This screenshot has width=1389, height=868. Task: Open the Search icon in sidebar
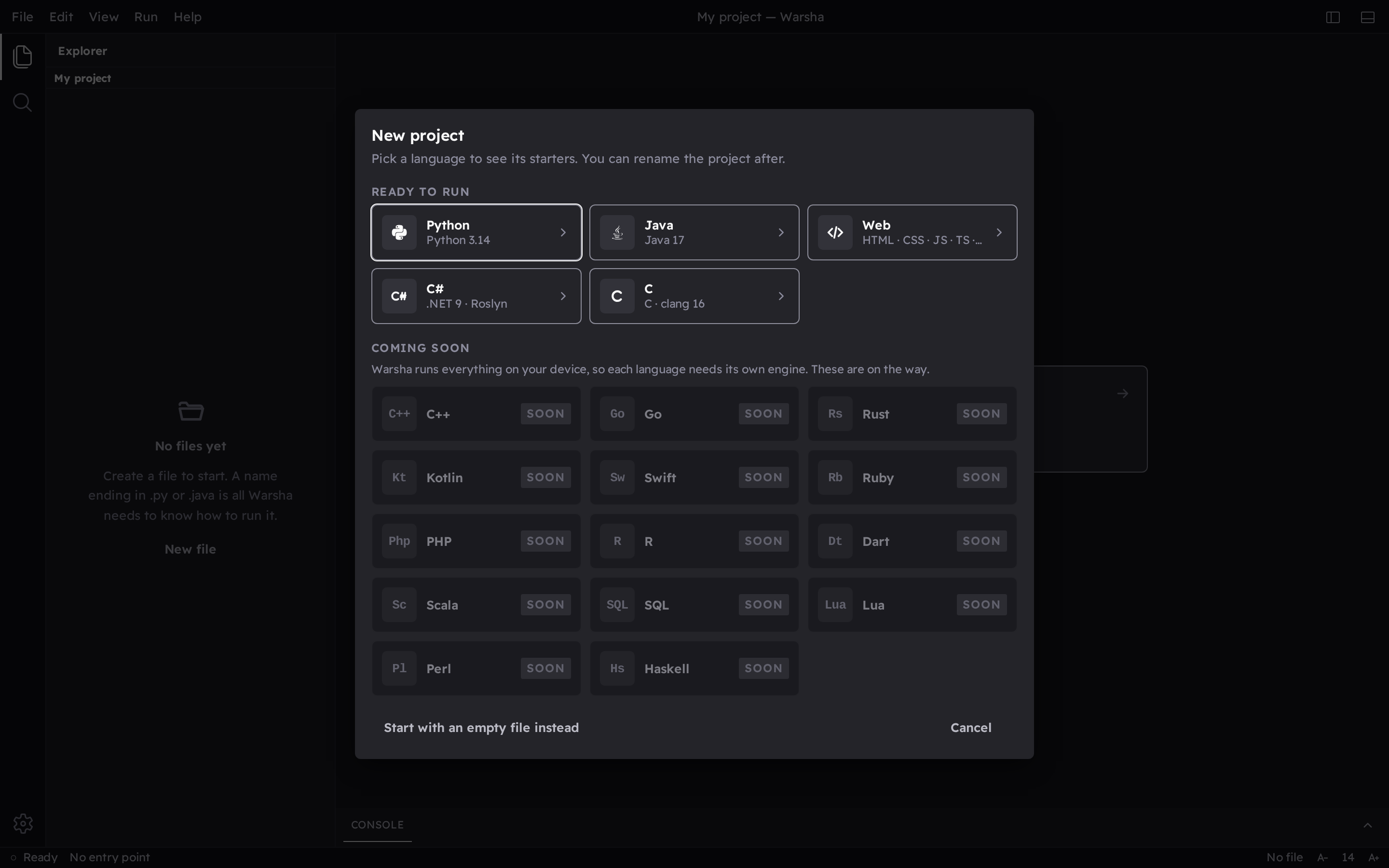(x=22, y=103)
